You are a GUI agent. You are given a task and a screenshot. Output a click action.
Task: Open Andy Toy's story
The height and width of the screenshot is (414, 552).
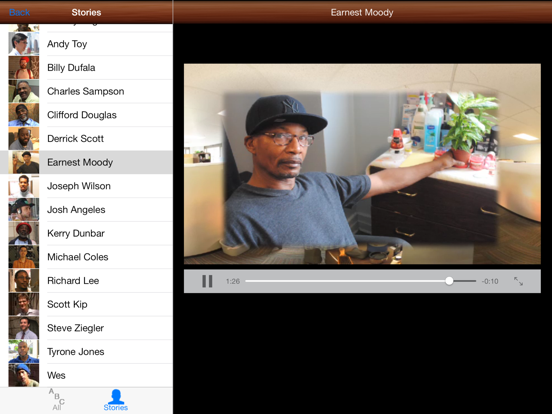[86, 44]
